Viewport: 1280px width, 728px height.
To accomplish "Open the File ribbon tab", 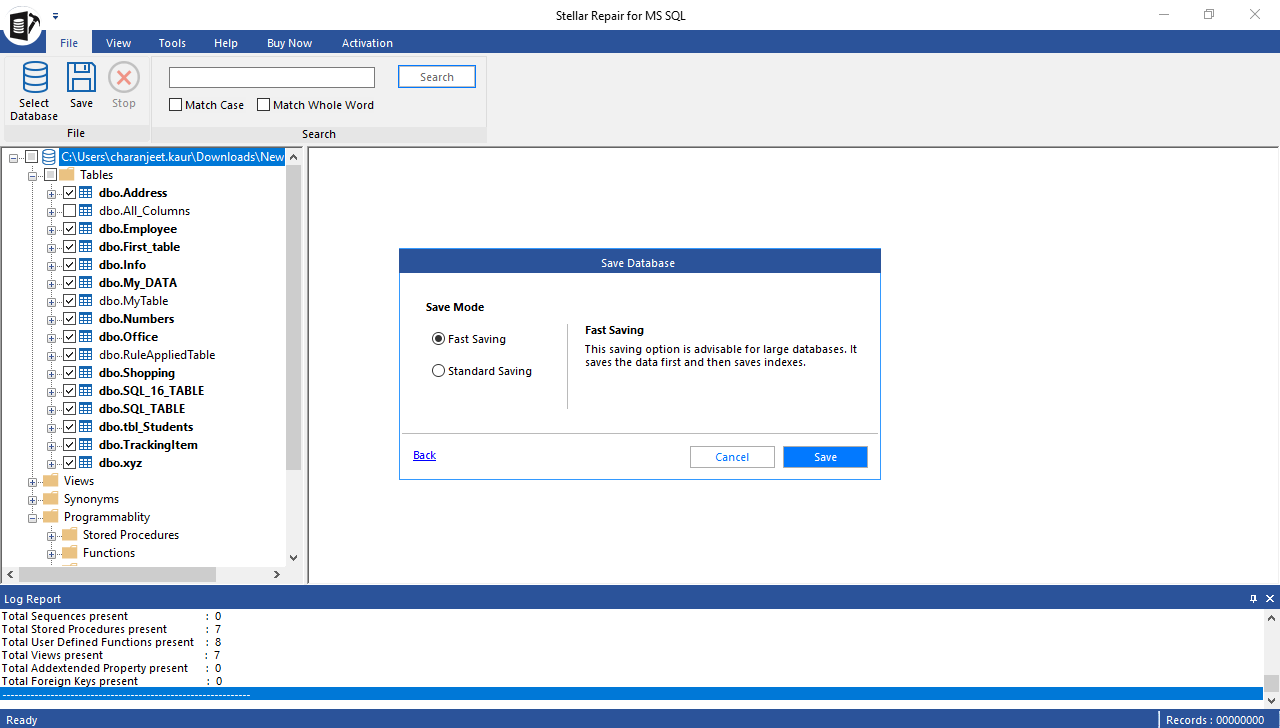I will click(69, 43).
